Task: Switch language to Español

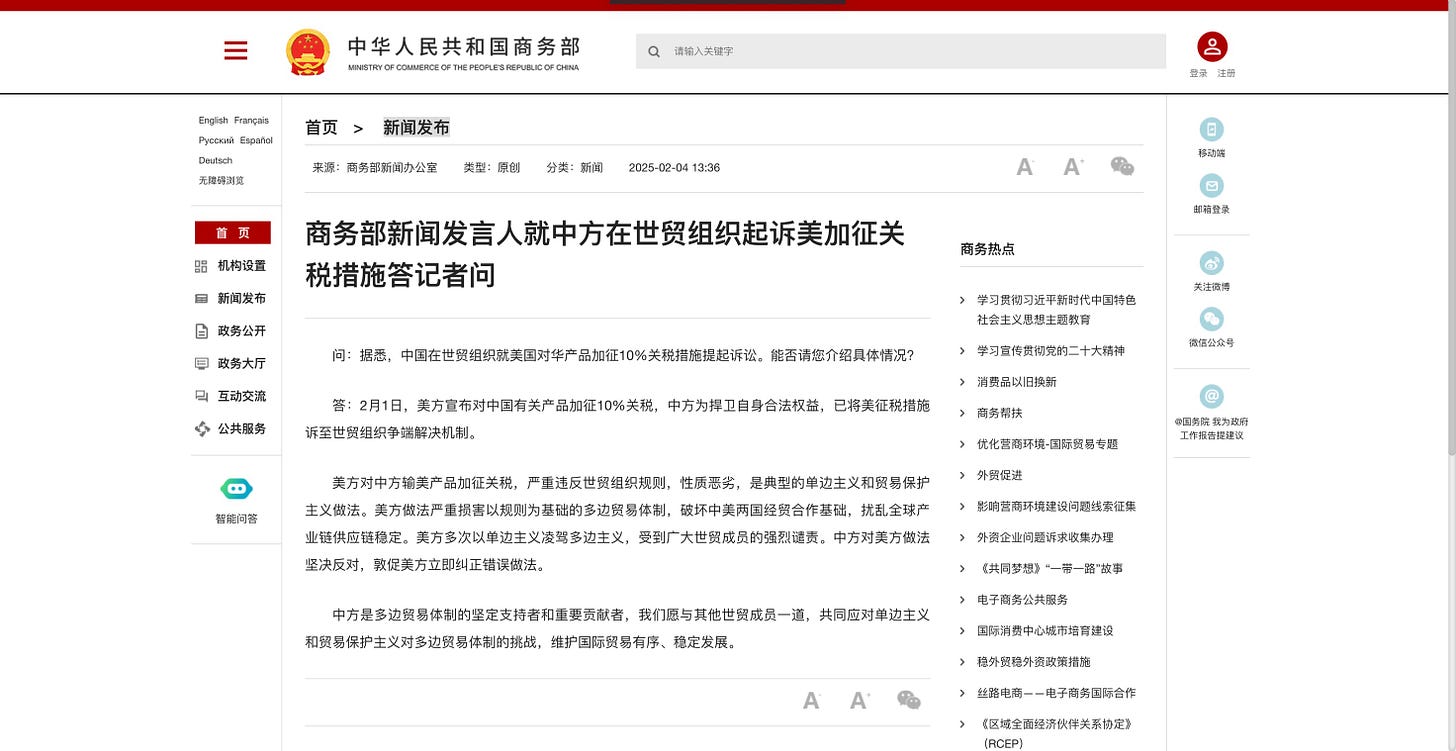Action: (256, 140)
